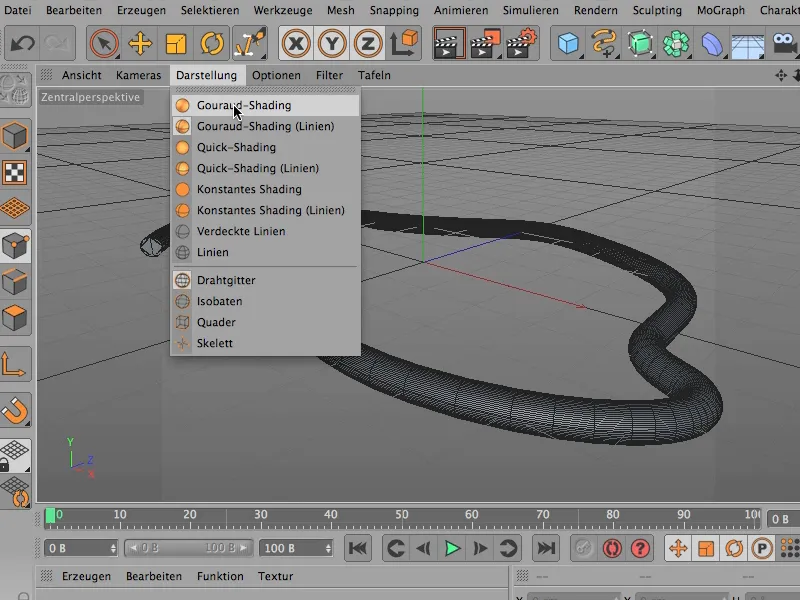Choose Quick-Shading display mode
This screenshot has height=600, width=800.
click(265, 147)
